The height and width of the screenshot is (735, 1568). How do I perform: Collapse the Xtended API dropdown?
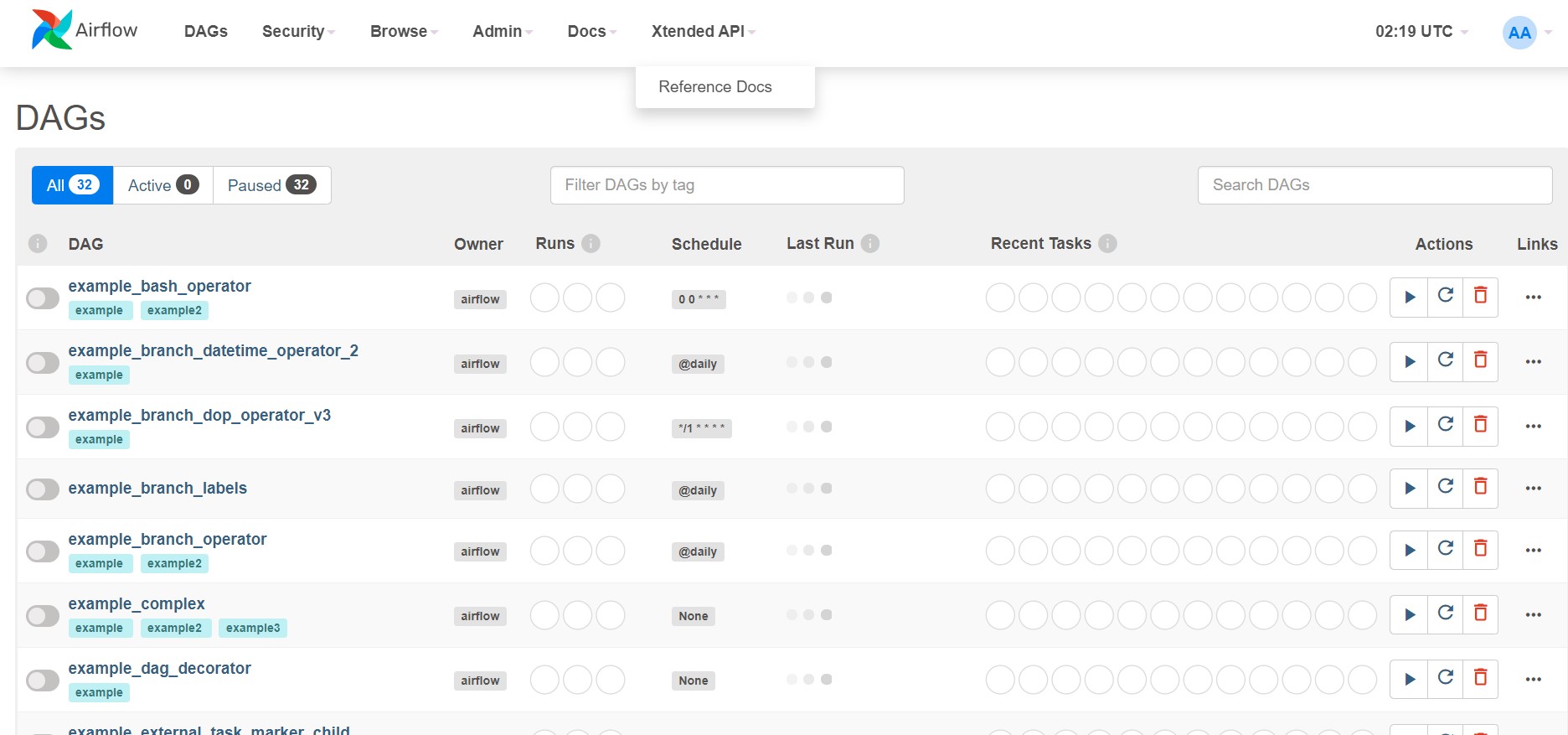pyautogui.click(x=703, y=31)
